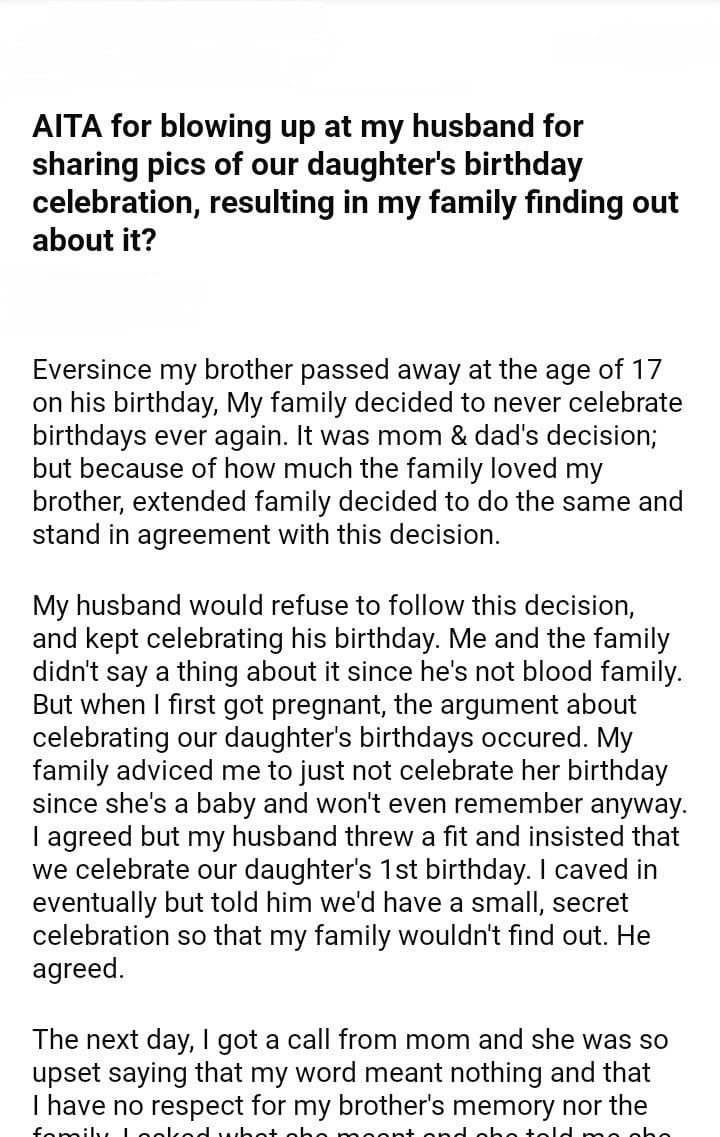Viewport: 720px width, 1137px height.
Task: Click the word "AITA" in the title
Action: tap(68, 127)
